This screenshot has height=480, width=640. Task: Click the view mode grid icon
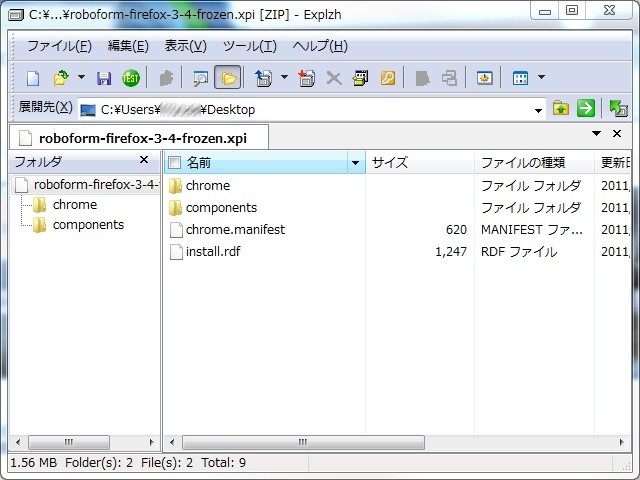pyautogui.click(x=520, y=78)
